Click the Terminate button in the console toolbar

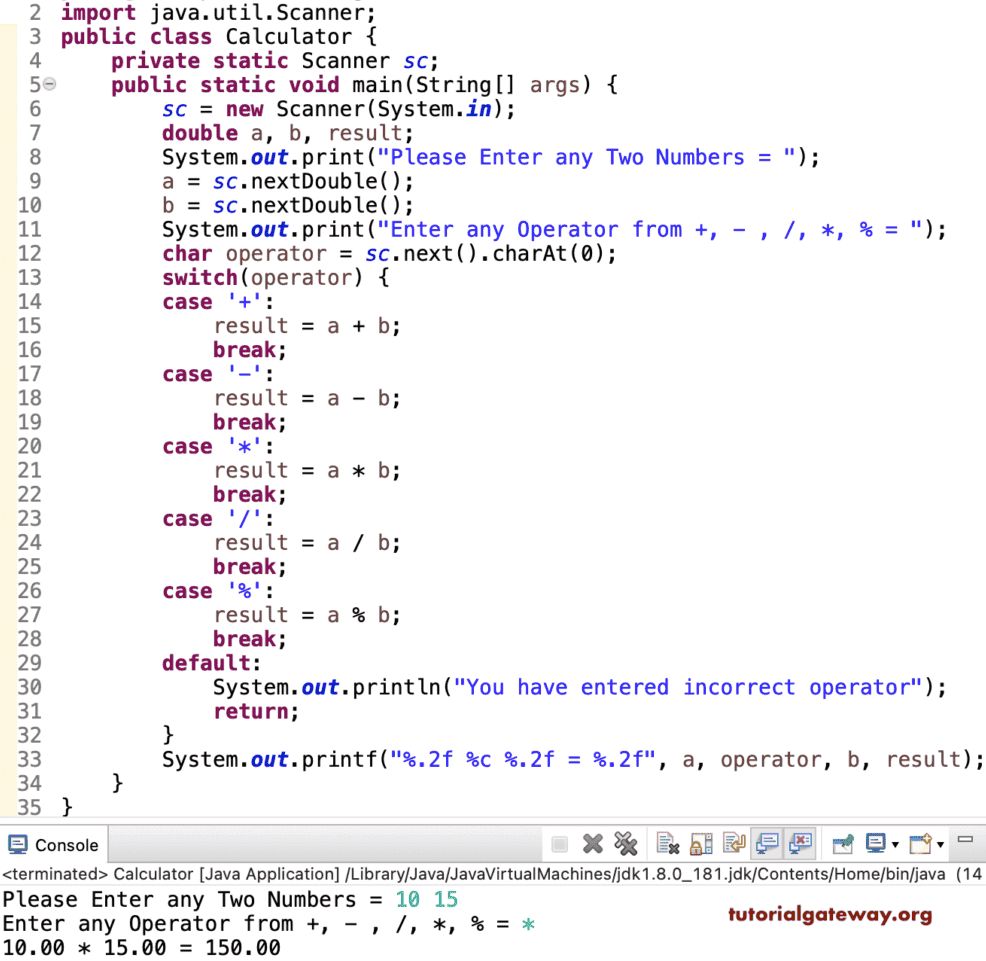[x=558, y=843]
